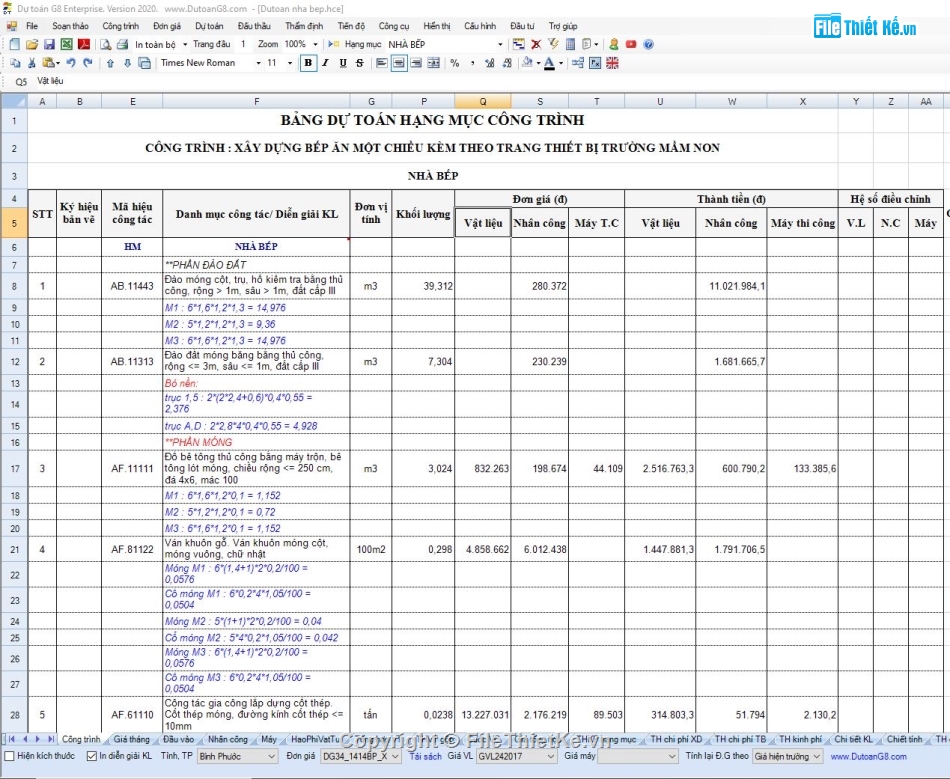The image size is (950, 779).
Task: Open the Giá VL GVL242017 dropdown
Action: [517, 757]
